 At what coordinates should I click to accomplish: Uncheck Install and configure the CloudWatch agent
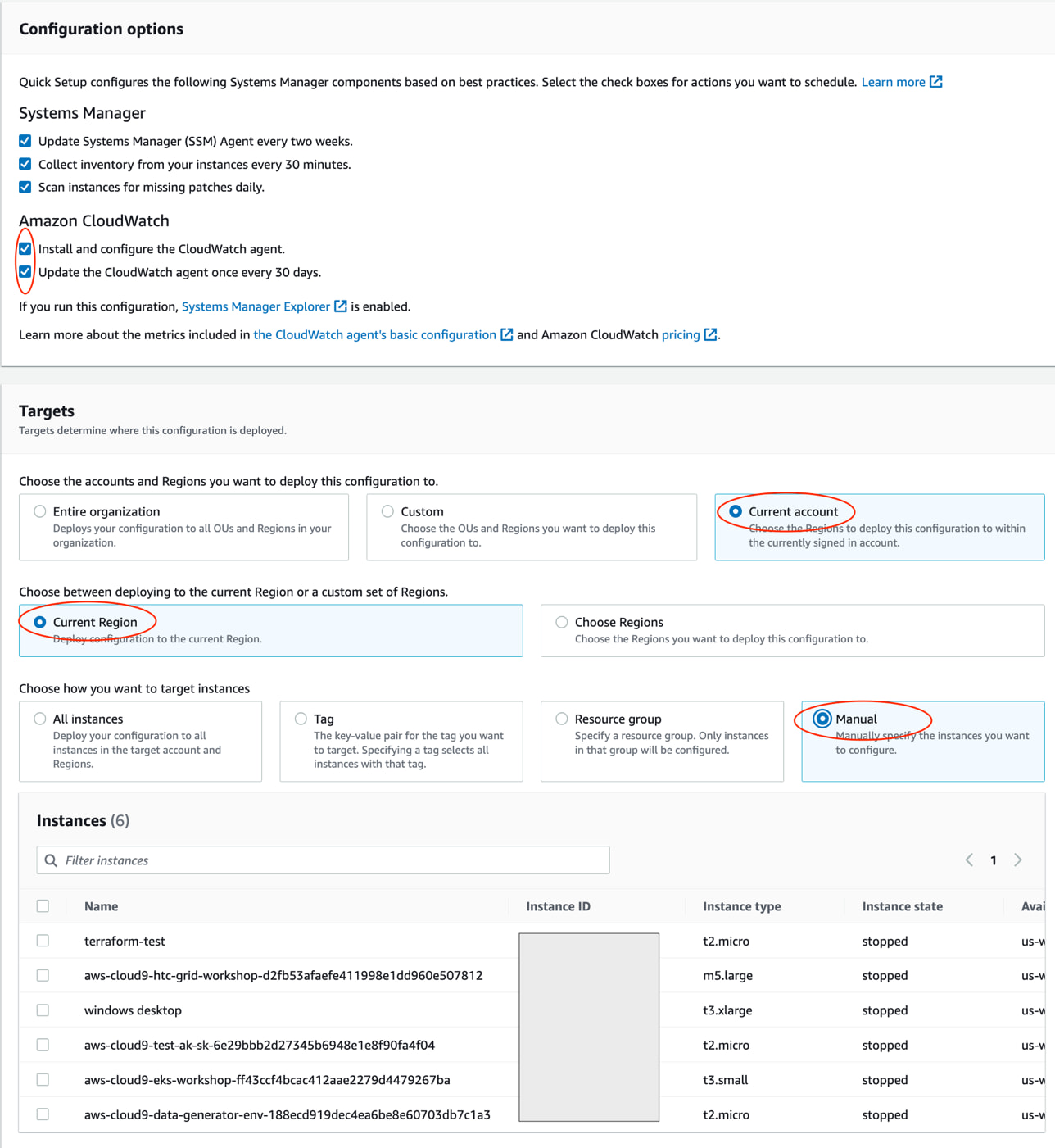pos(25,248)
